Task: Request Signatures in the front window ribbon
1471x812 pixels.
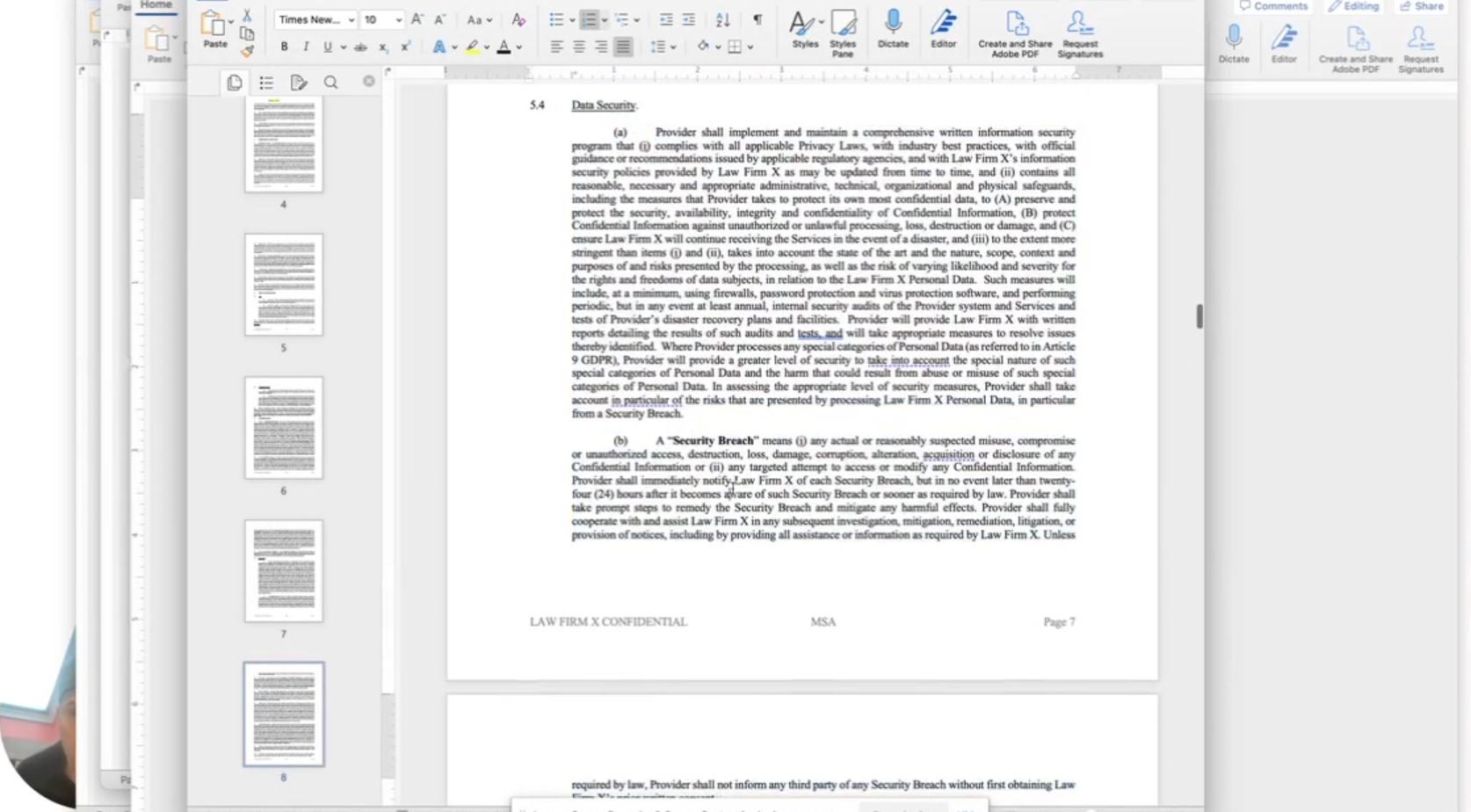Action: point(1080,34)
